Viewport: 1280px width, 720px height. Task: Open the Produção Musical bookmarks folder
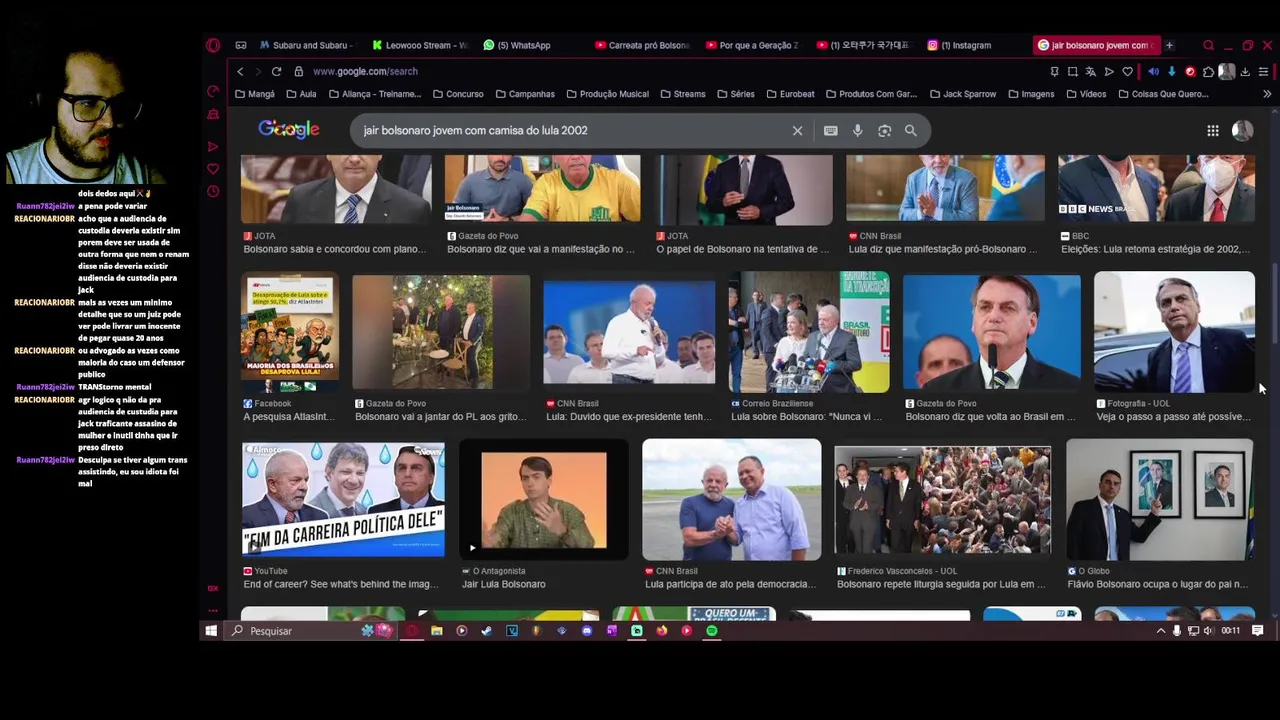pyautogui.click(x=608, y=94)
